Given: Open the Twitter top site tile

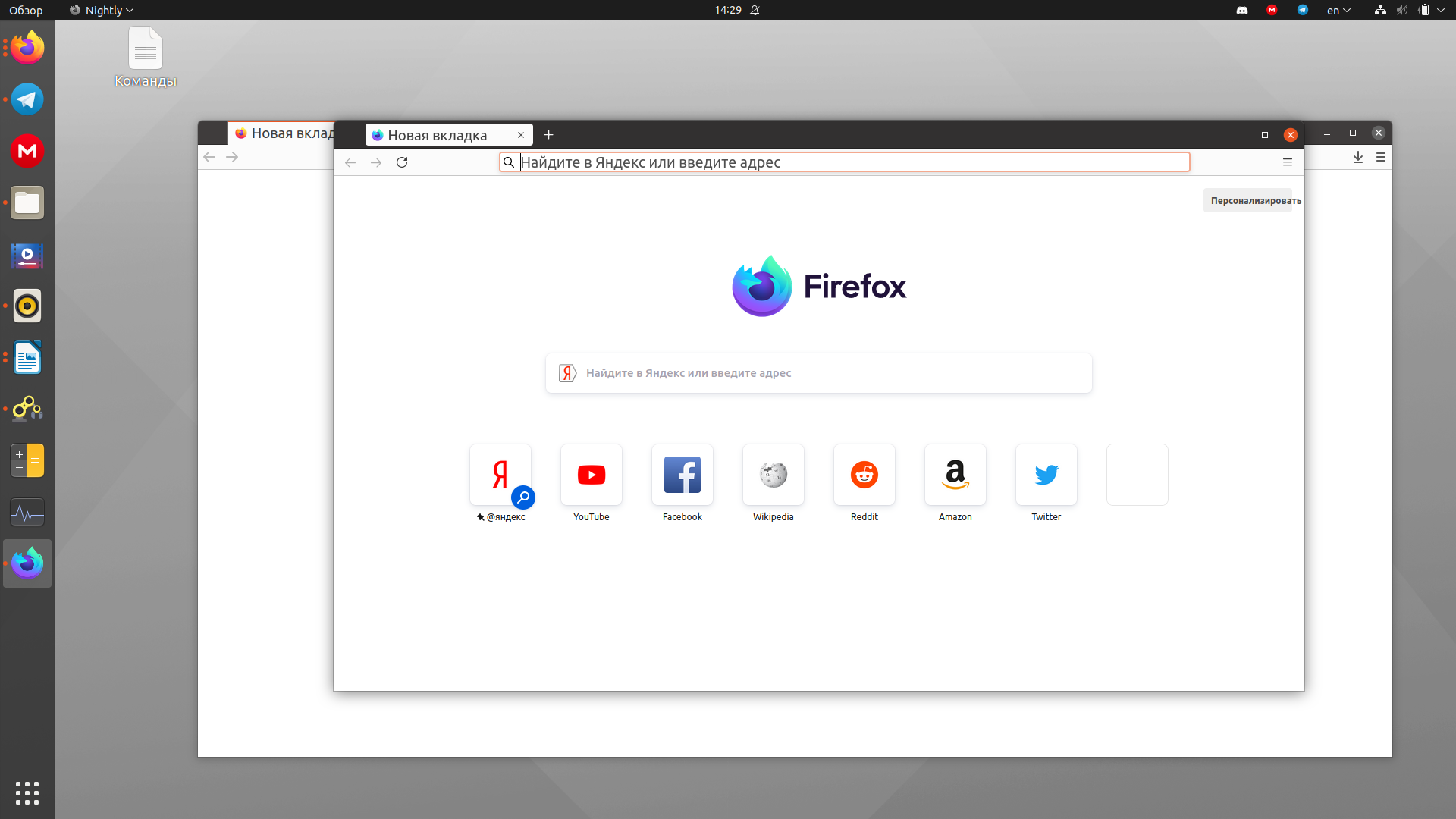Looking at the screenshot, I should (1046, 475).
